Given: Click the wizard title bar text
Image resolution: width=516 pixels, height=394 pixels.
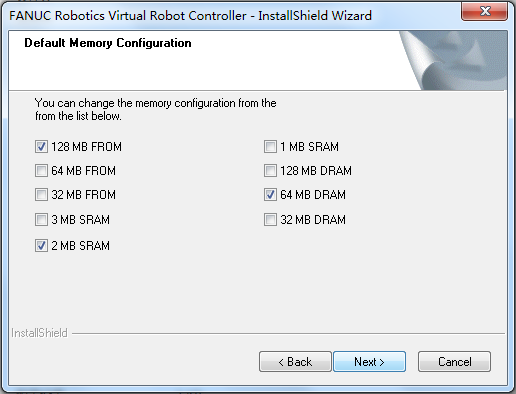Looking at the screenshot, I should [190, 16].
